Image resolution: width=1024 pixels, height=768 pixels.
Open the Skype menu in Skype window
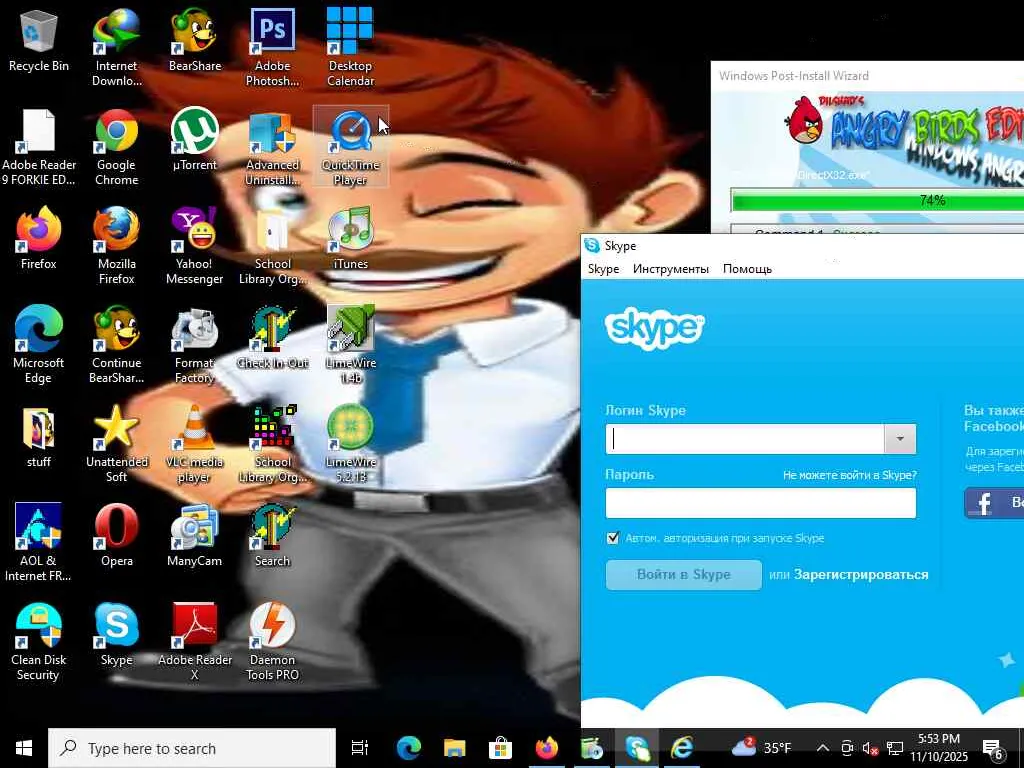pyautogui.click(x=603, y=269)
